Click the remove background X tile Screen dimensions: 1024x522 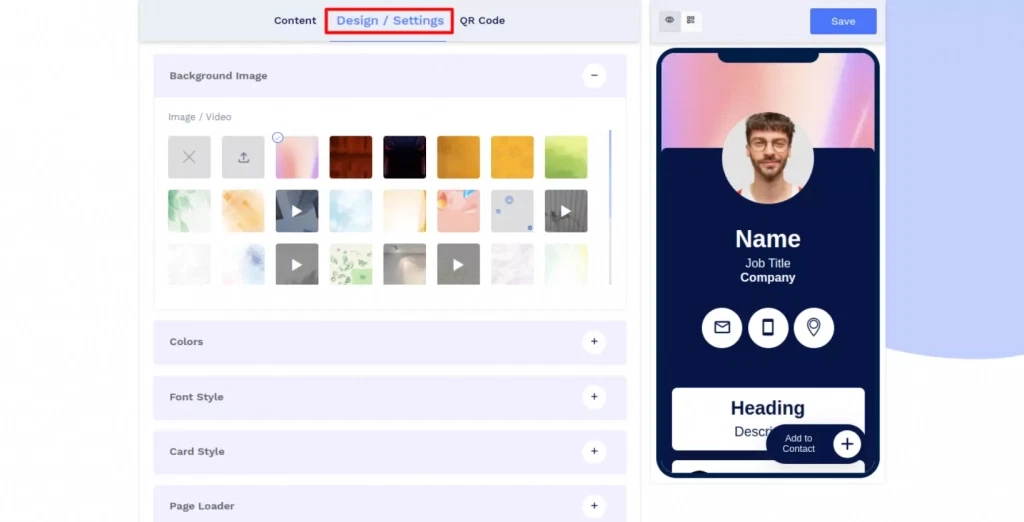point(189,157)
